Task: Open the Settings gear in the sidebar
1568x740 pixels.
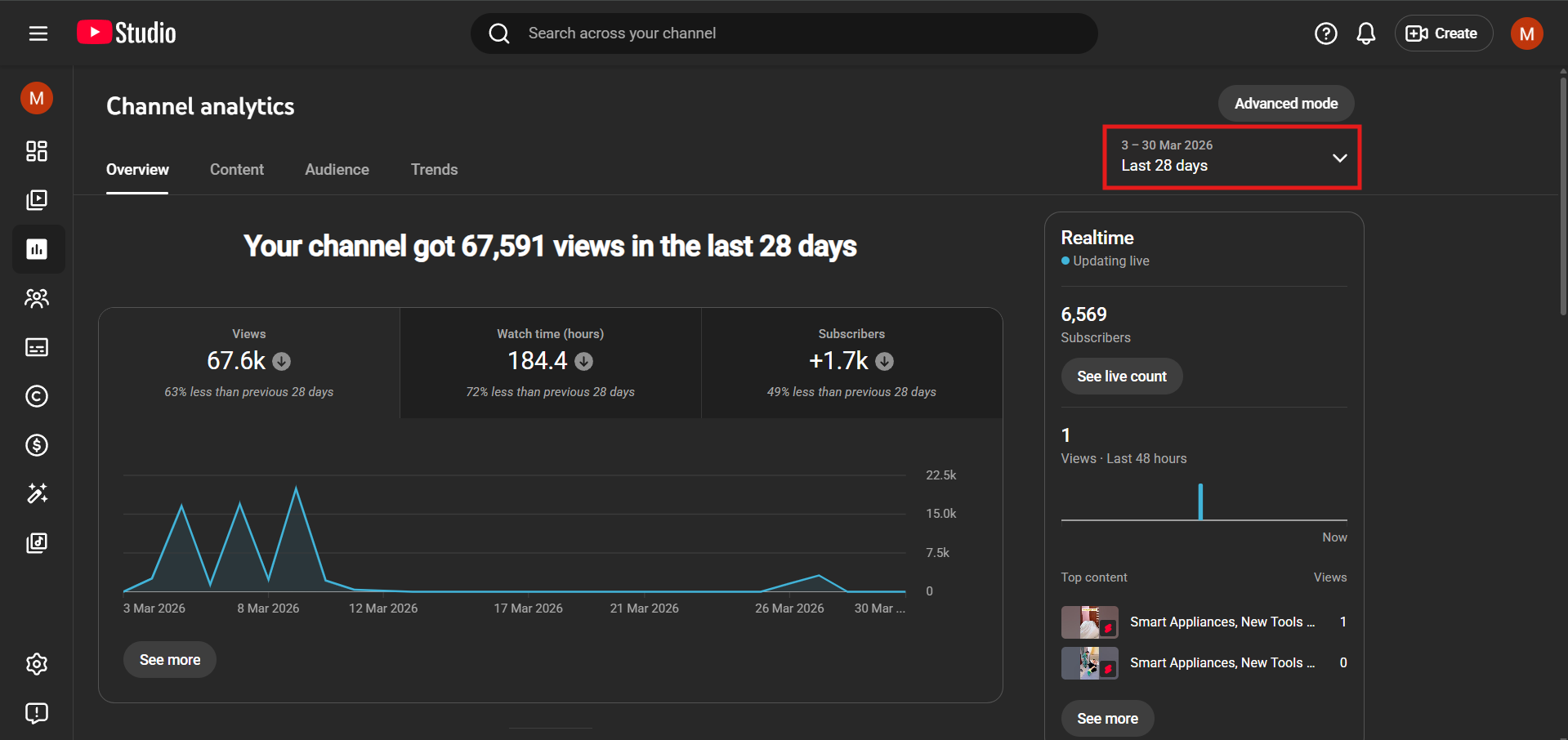Action: pos(37,664)
